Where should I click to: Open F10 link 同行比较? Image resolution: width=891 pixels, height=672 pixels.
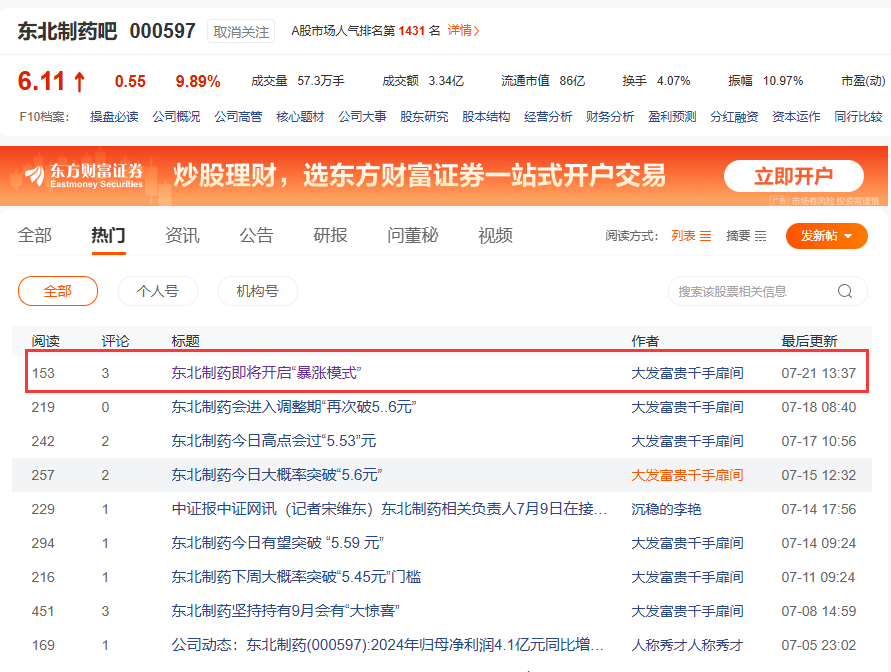[857, 117]
